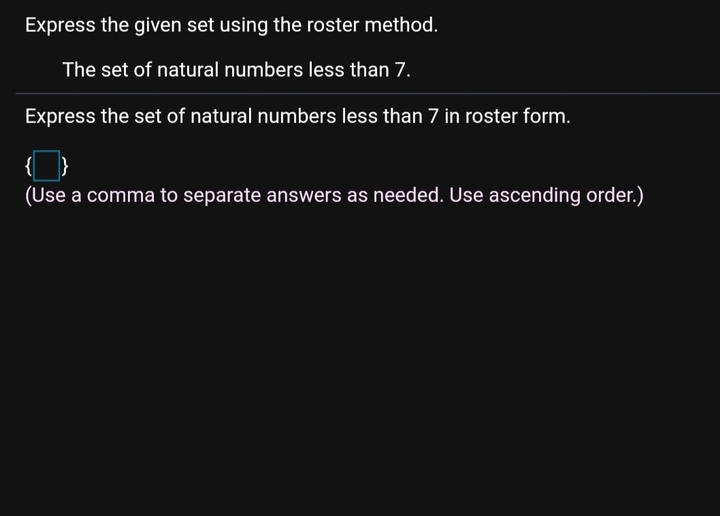Click the closing curly brace

point(65,165)
